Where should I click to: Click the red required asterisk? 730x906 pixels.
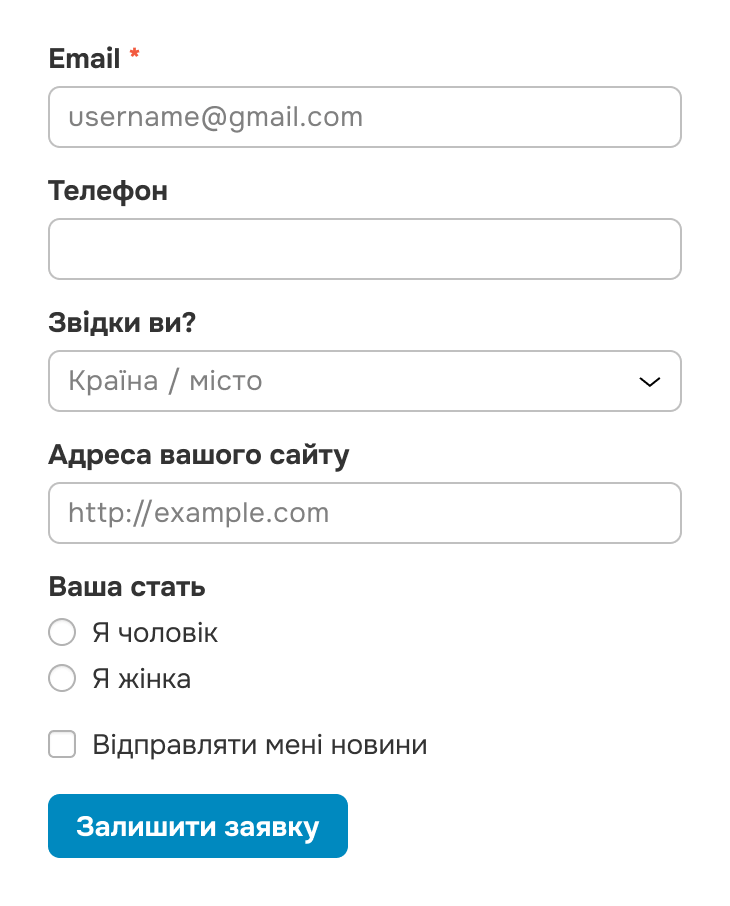(134, 57)
